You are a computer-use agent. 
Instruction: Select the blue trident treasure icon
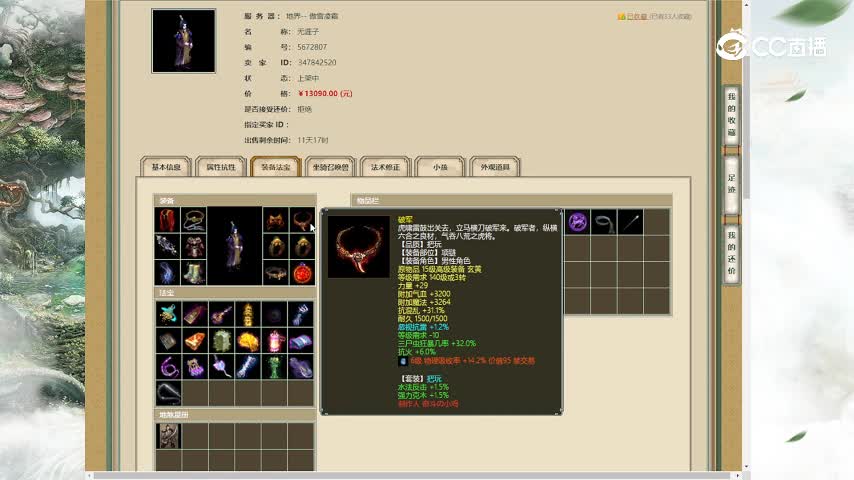[x=301, y=314]
